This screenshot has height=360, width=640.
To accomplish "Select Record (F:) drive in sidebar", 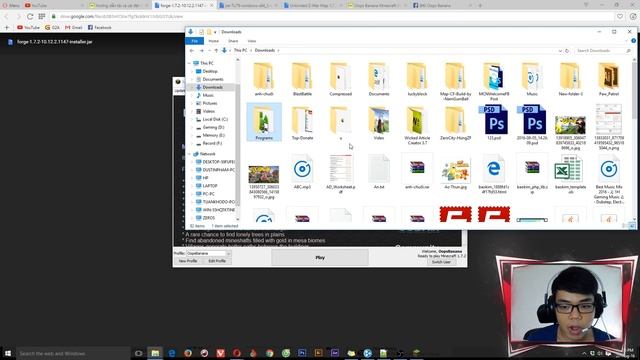I will (212, 143).
